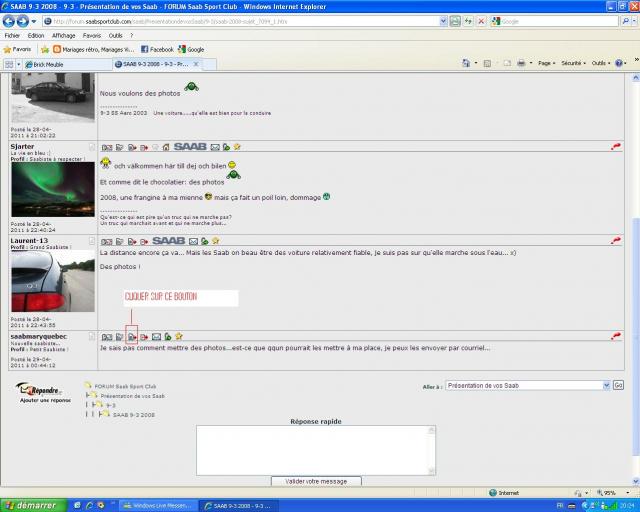Click the Print icon in the command bar
This screenshot has height=512, width=640.
point(521,63)
